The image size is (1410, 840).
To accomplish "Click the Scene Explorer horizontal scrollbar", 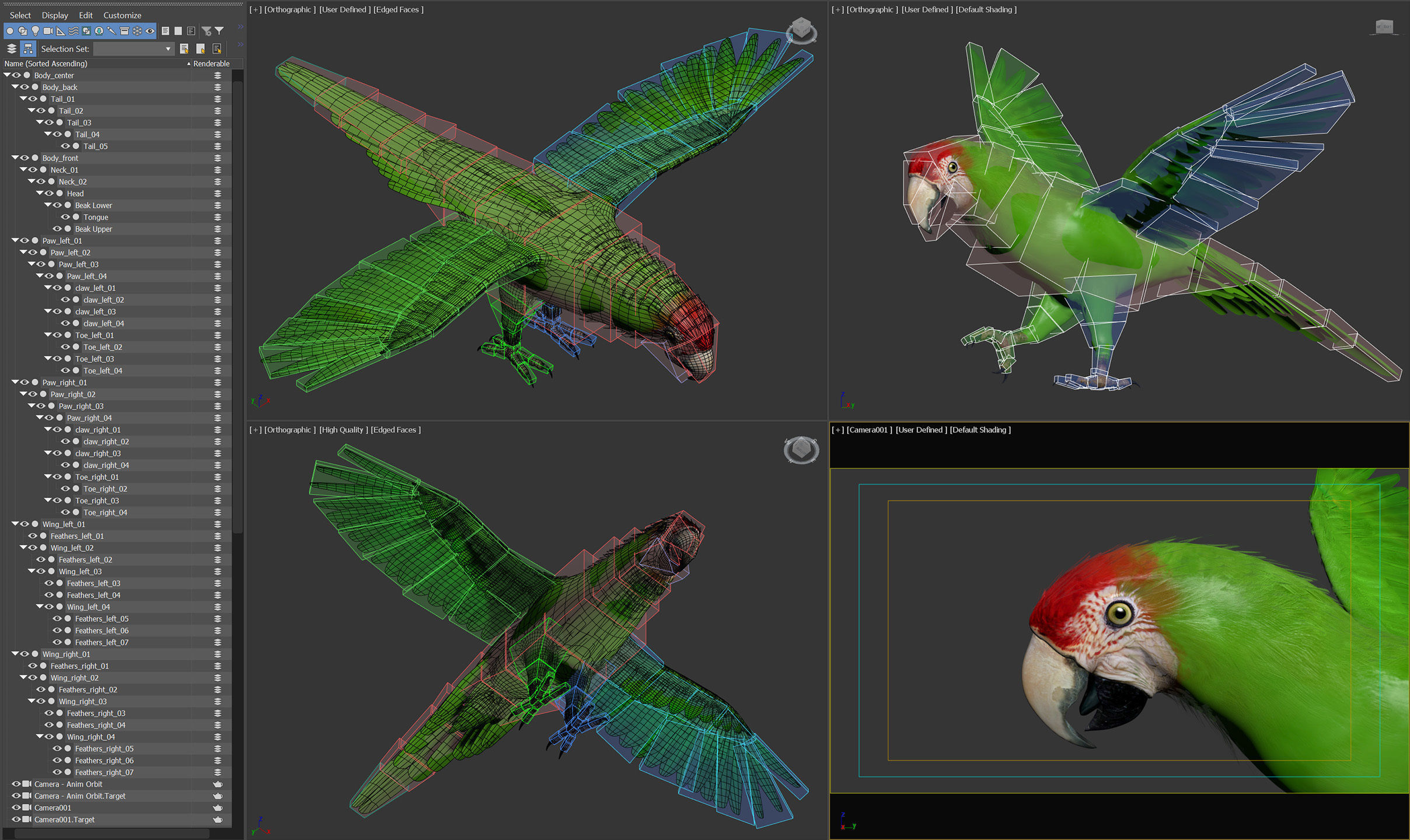I will (111, 834).
